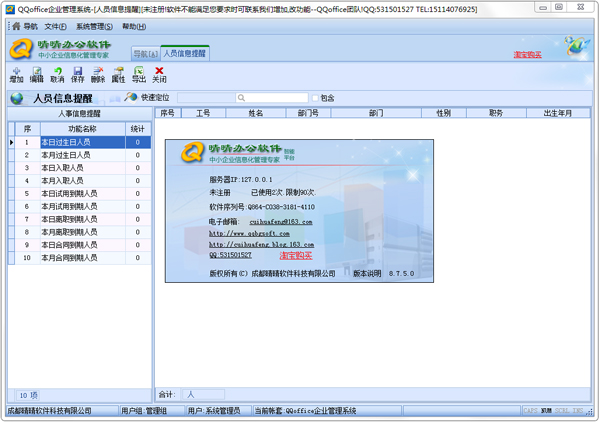Click the row selector arrow of row 1

click(x=11, y=142)
